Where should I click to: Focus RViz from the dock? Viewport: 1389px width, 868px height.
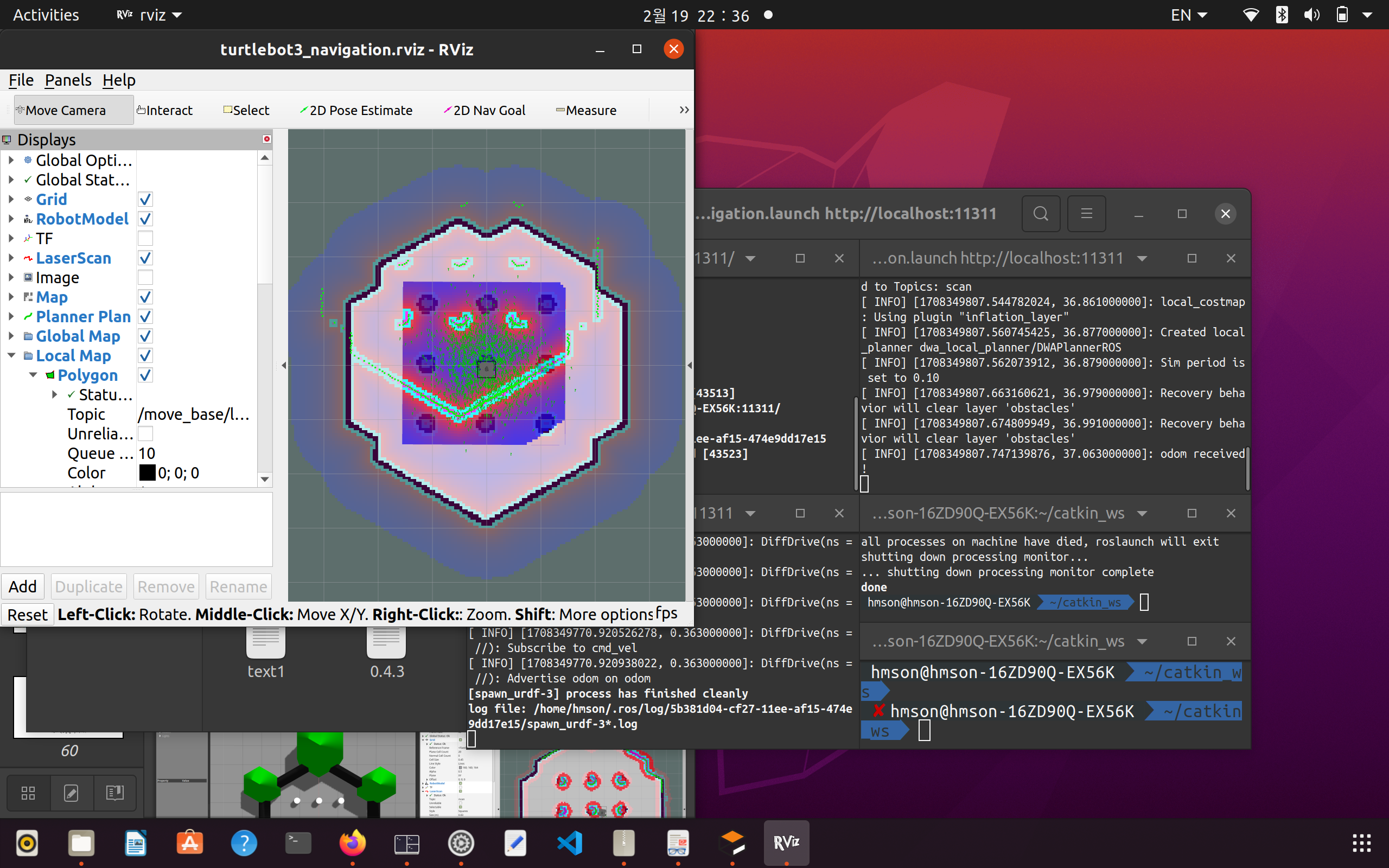click(786, 843)
